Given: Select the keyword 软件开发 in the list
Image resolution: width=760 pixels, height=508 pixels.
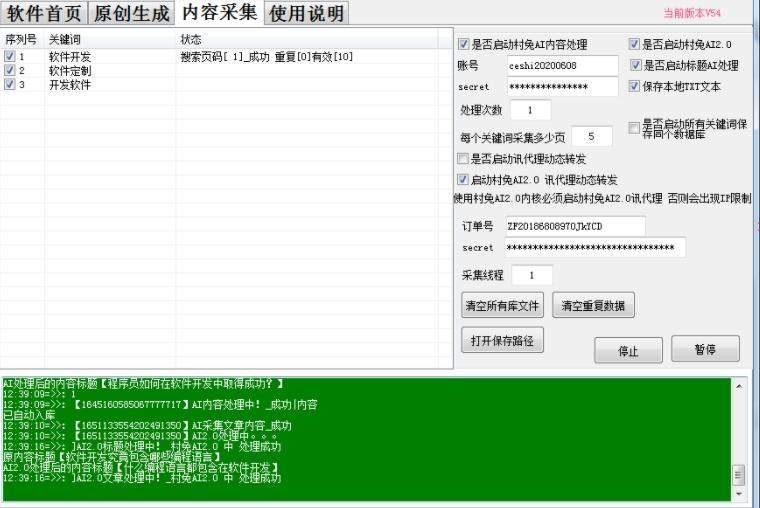Looking at the screenshot, I should (x=70, y=57).
